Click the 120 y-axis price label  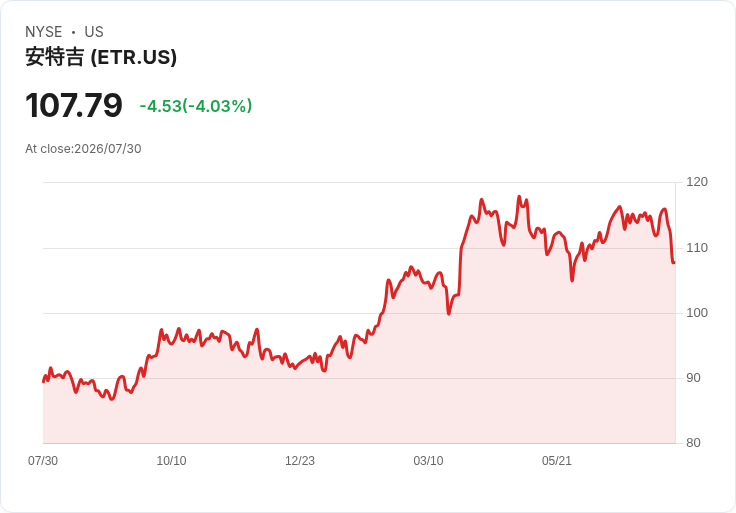click(697, 182)
